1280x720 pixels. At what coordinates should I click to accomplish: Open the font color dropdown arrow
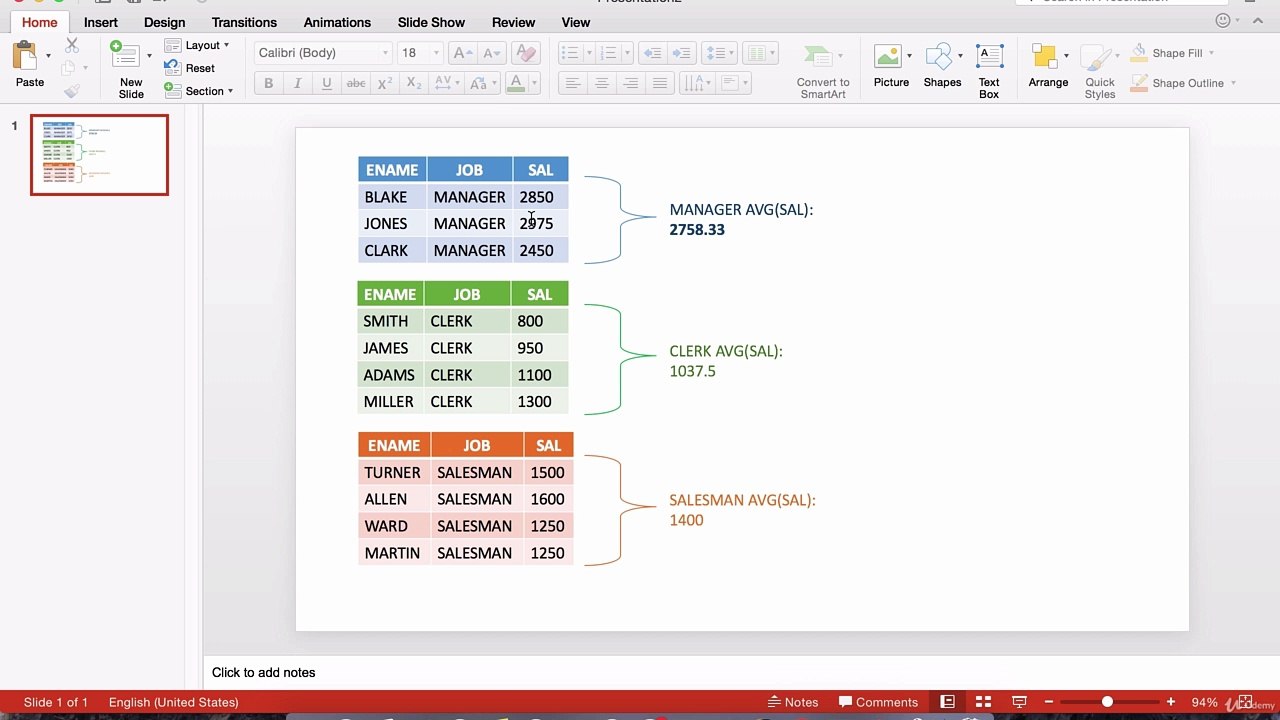534,84
